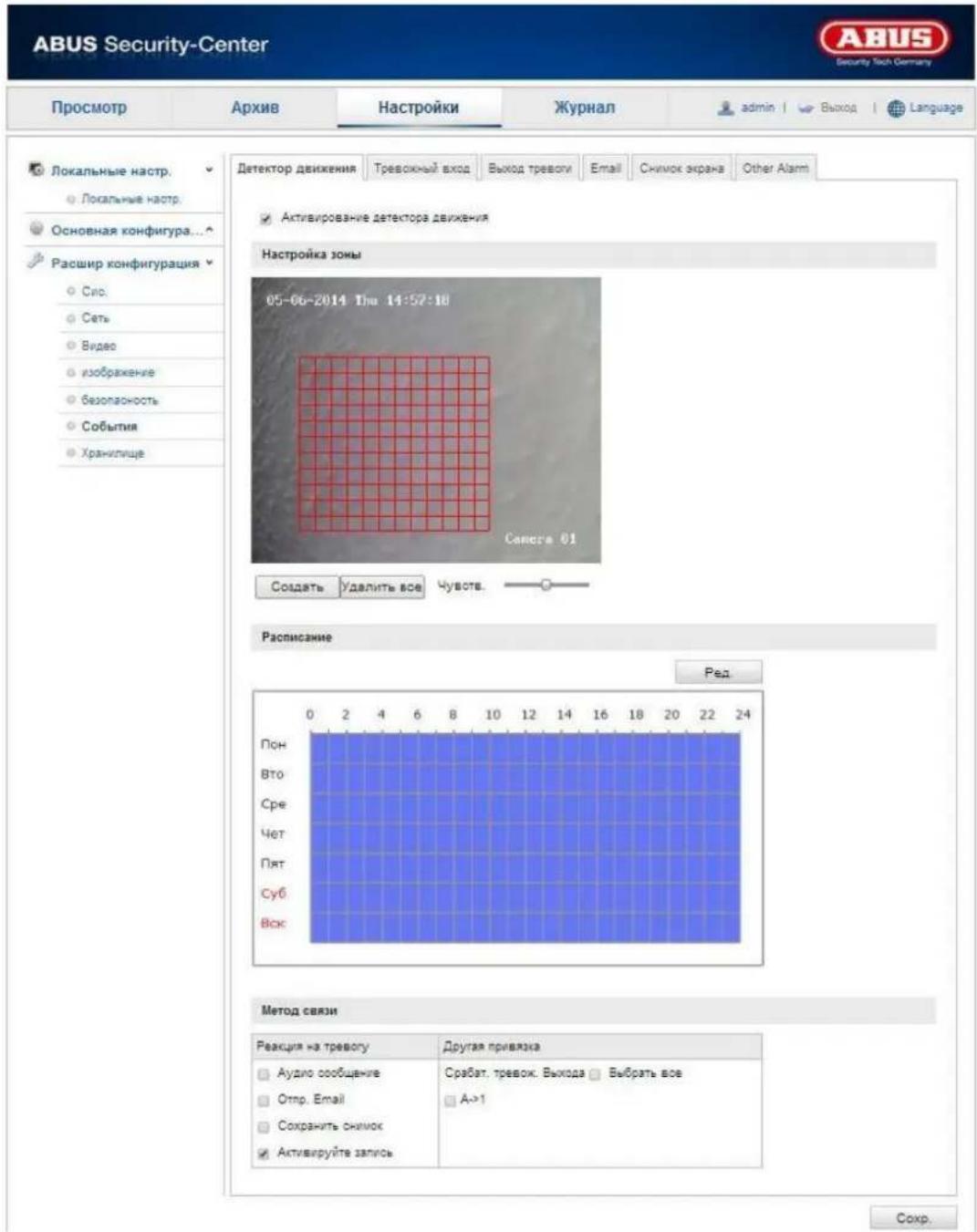This screenshot has height=1232, width=977.
Task: Select the Сеть sidebar item
Action: click(95, 318)
